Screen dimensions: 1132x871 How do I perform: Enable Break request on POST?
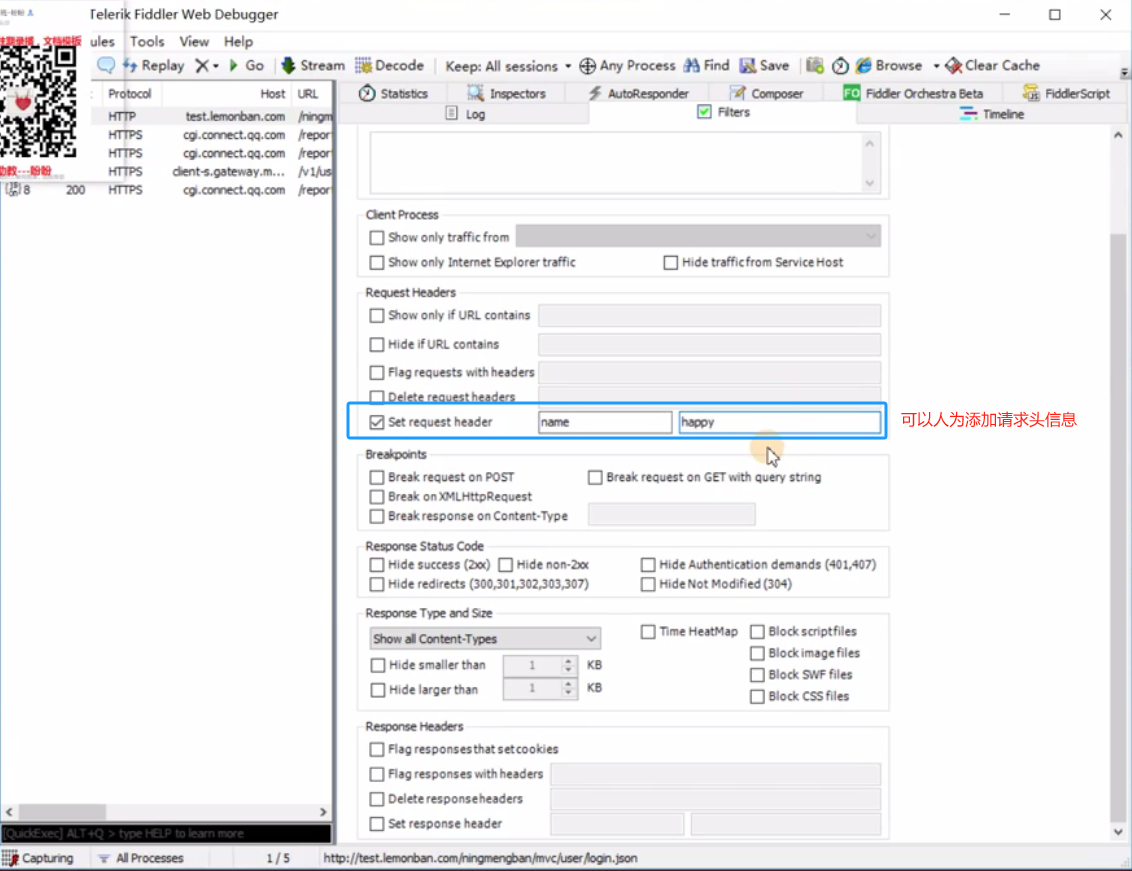[x=376, y=477]
